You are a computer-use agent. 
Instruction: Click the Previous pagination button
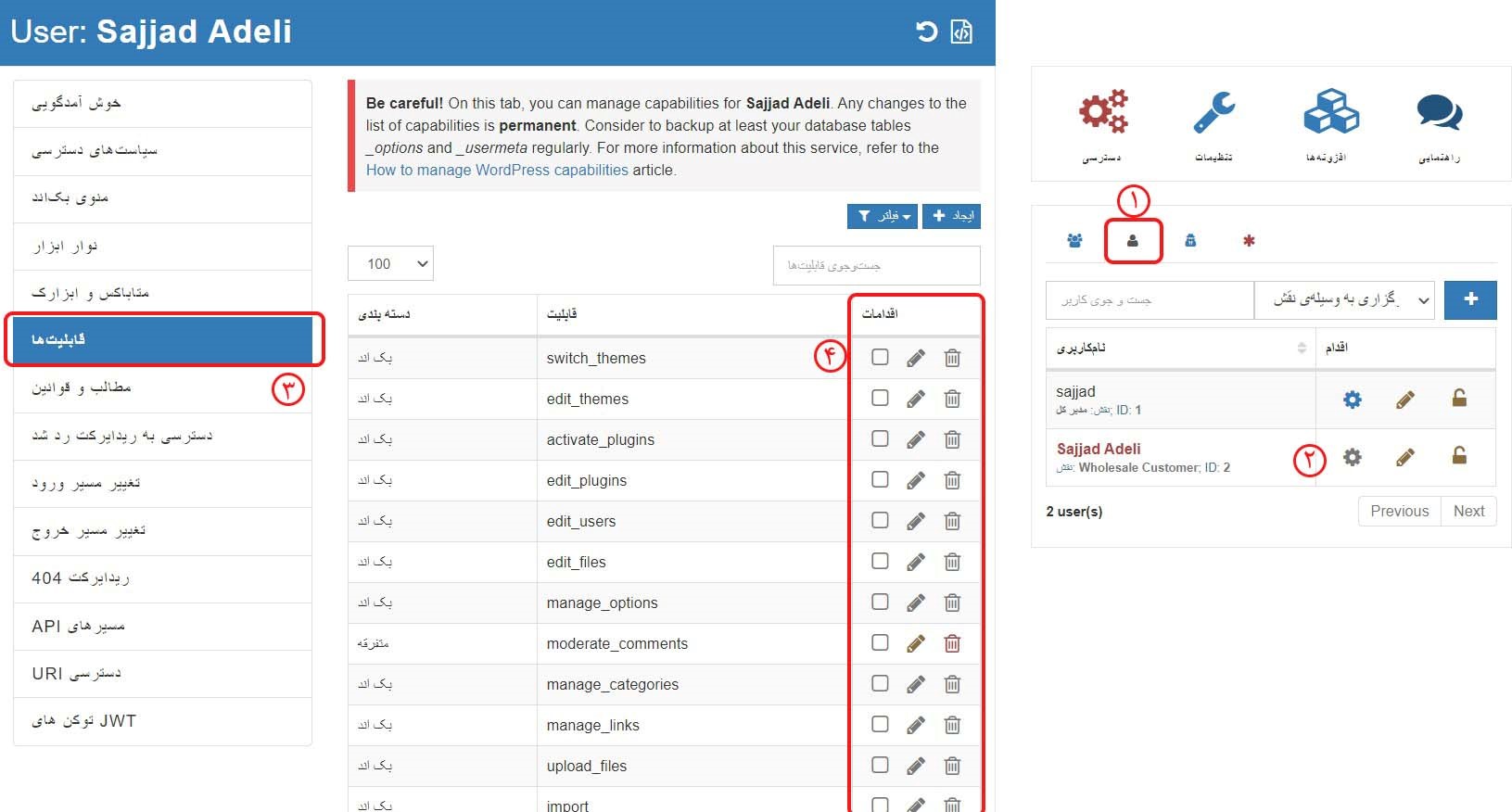1399,512
